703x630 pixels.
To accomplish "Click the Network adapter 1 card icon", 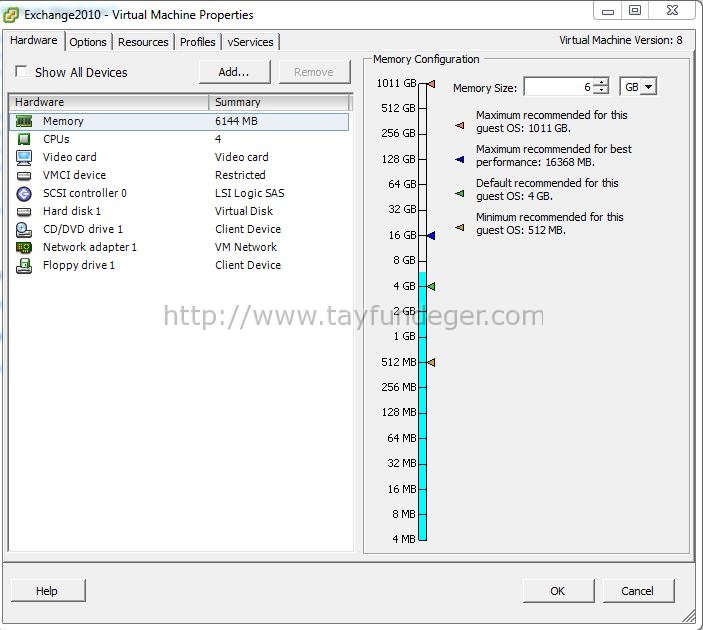I will point(24,247).
